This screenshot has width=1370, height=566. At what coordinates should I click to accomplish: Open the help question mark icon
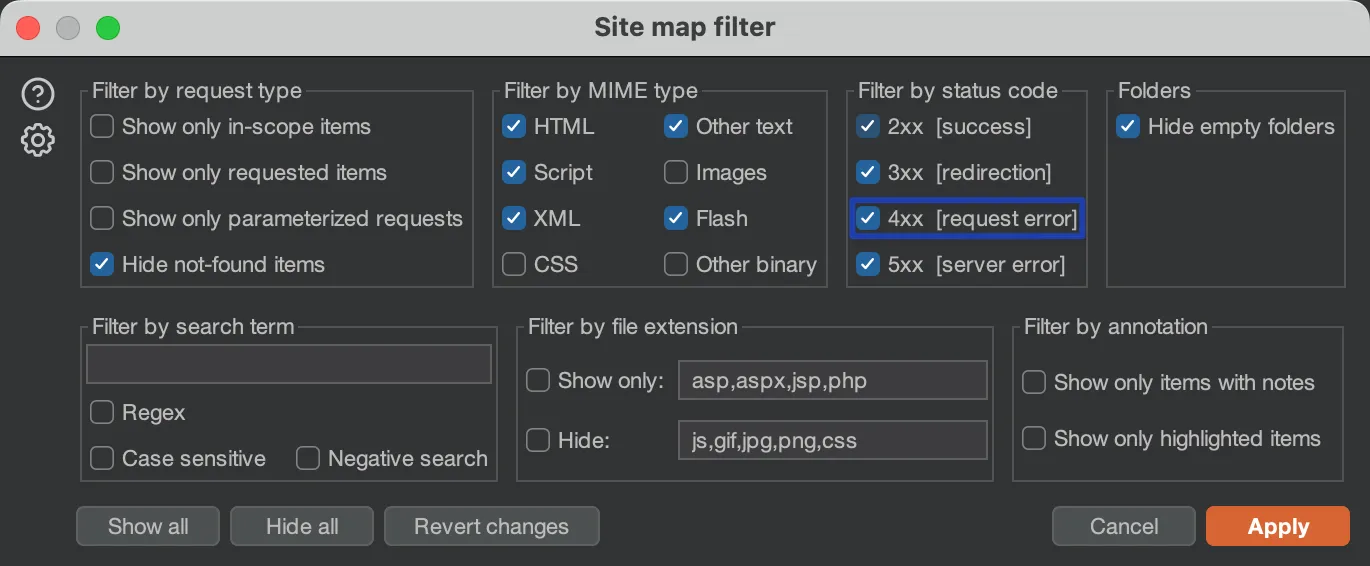[38, 95]
